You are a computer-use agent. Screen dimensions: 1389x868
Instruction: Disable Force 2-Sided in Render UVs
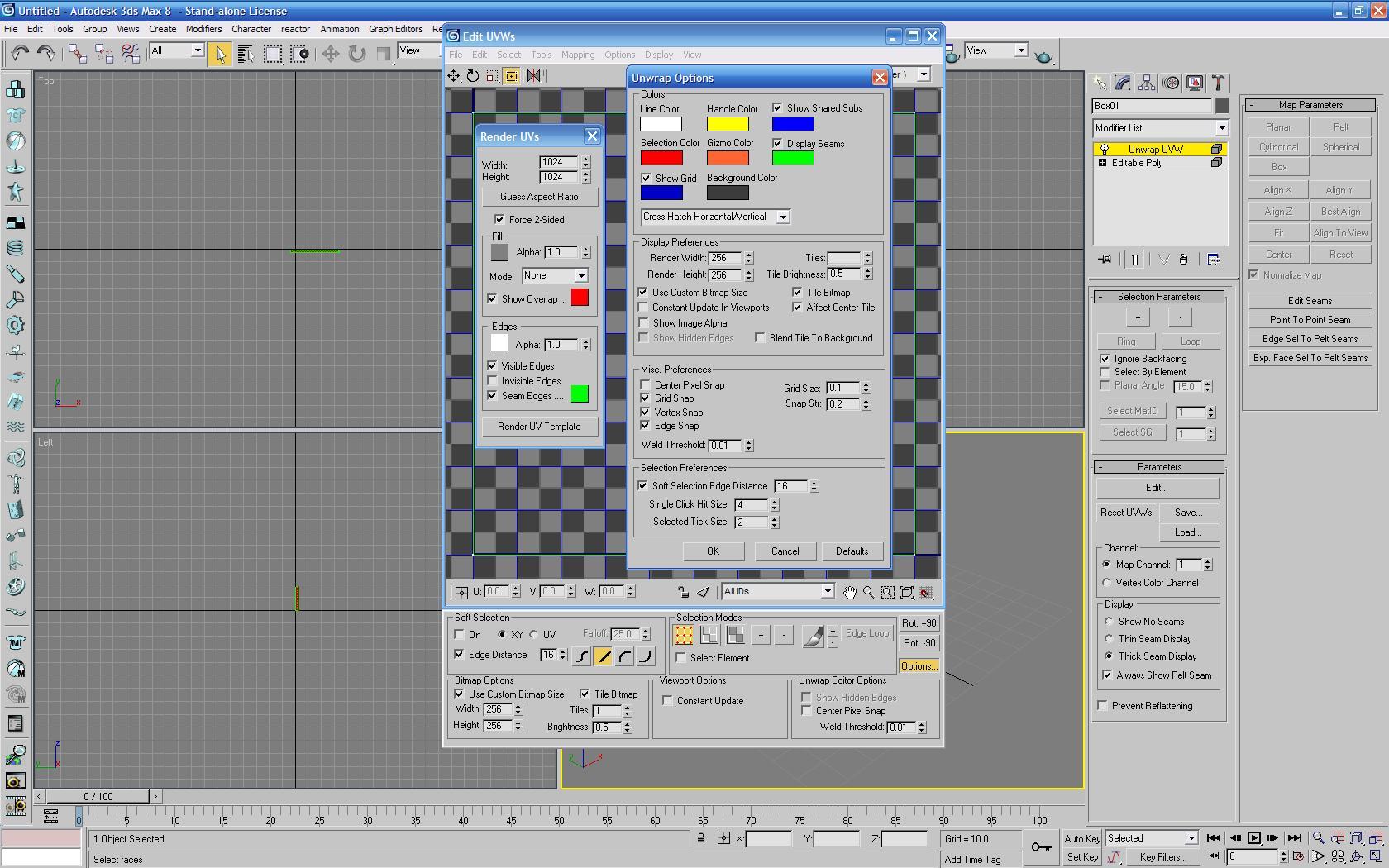tap(499, 219)
